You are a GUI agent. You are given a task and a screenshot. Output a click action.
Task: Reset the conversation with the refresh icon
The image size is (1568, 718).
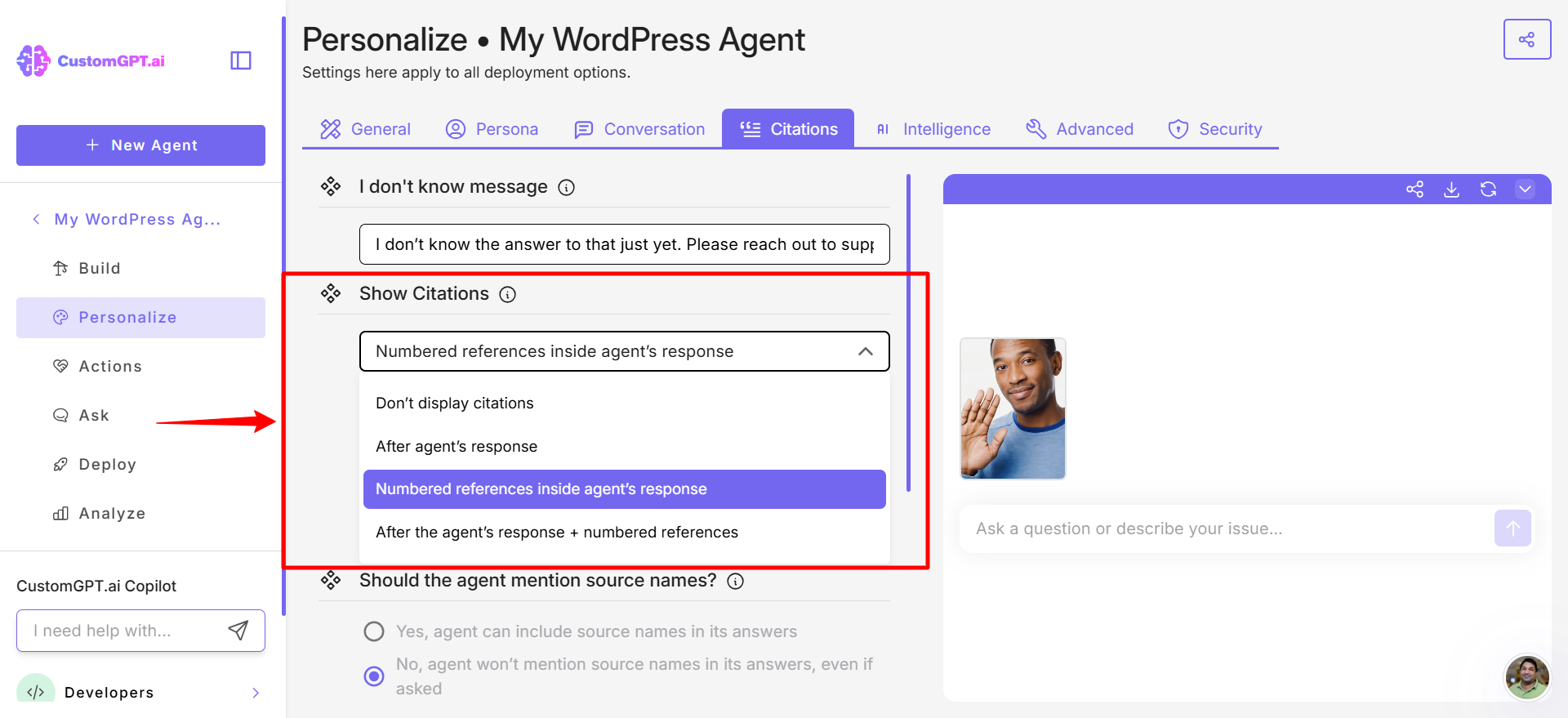click(x=1488, y=190)
